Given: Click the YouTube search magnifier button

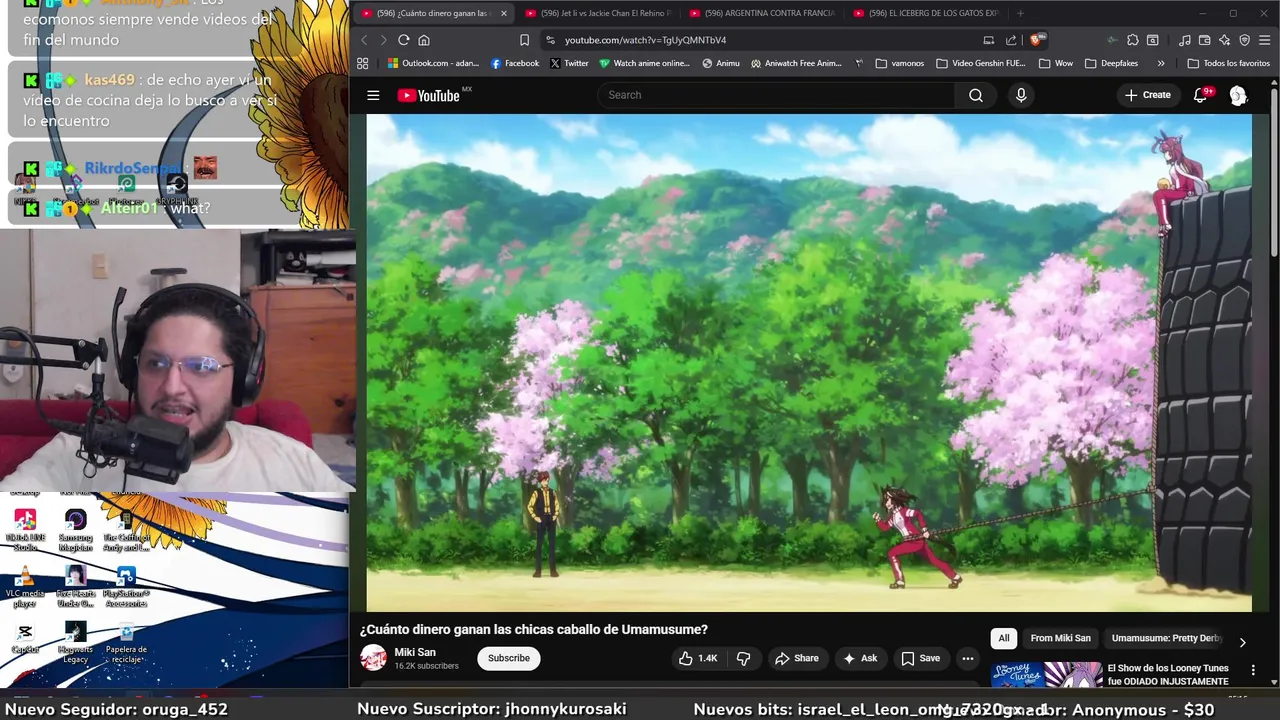Looking at the screenshot, I should 976,95.
